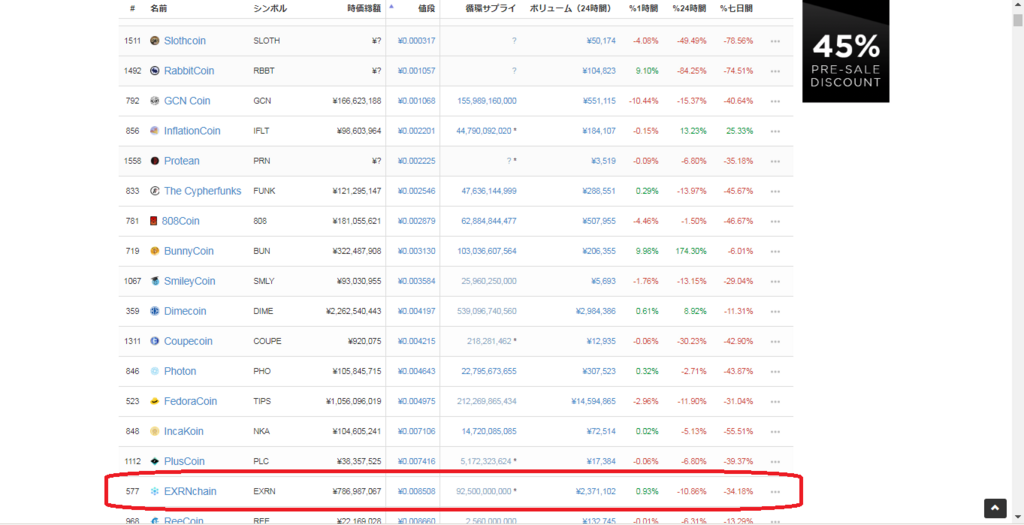This screenshot has height=525, width=1024.
Task: Open the FedoraCoin coin page link
Action: [191, 401]
